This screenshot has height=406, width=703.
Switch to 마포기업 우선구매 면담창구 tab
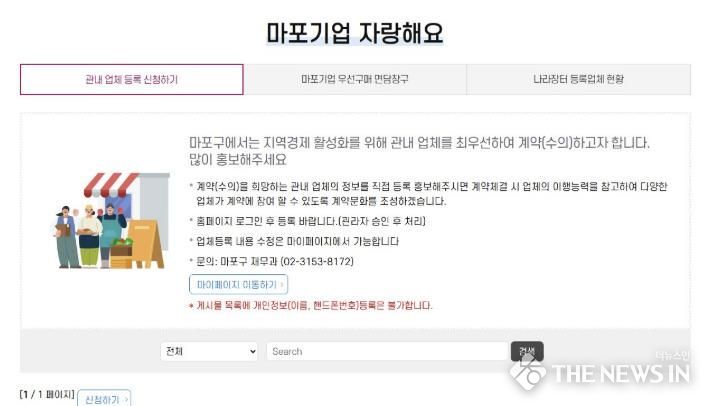pos(355,79)
